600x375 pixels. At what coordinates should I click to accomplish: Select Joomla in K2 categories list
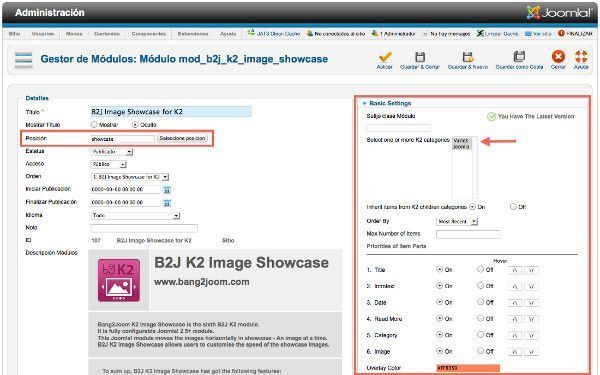(x=461, y=147)
